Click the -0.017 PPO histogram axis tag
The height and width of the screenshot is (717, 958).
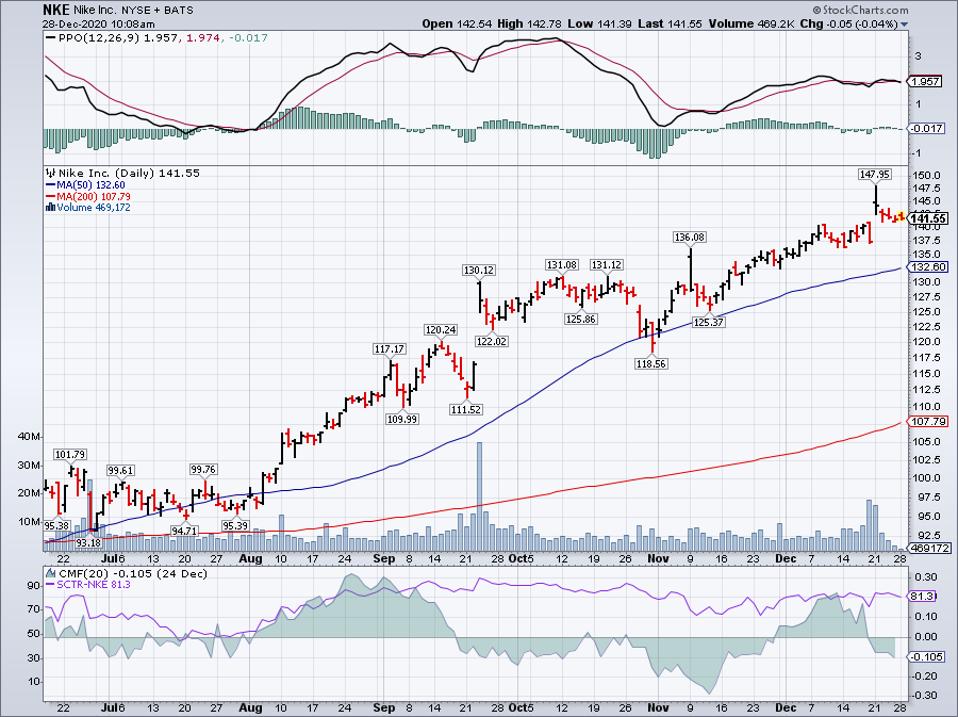coord(927,129)
